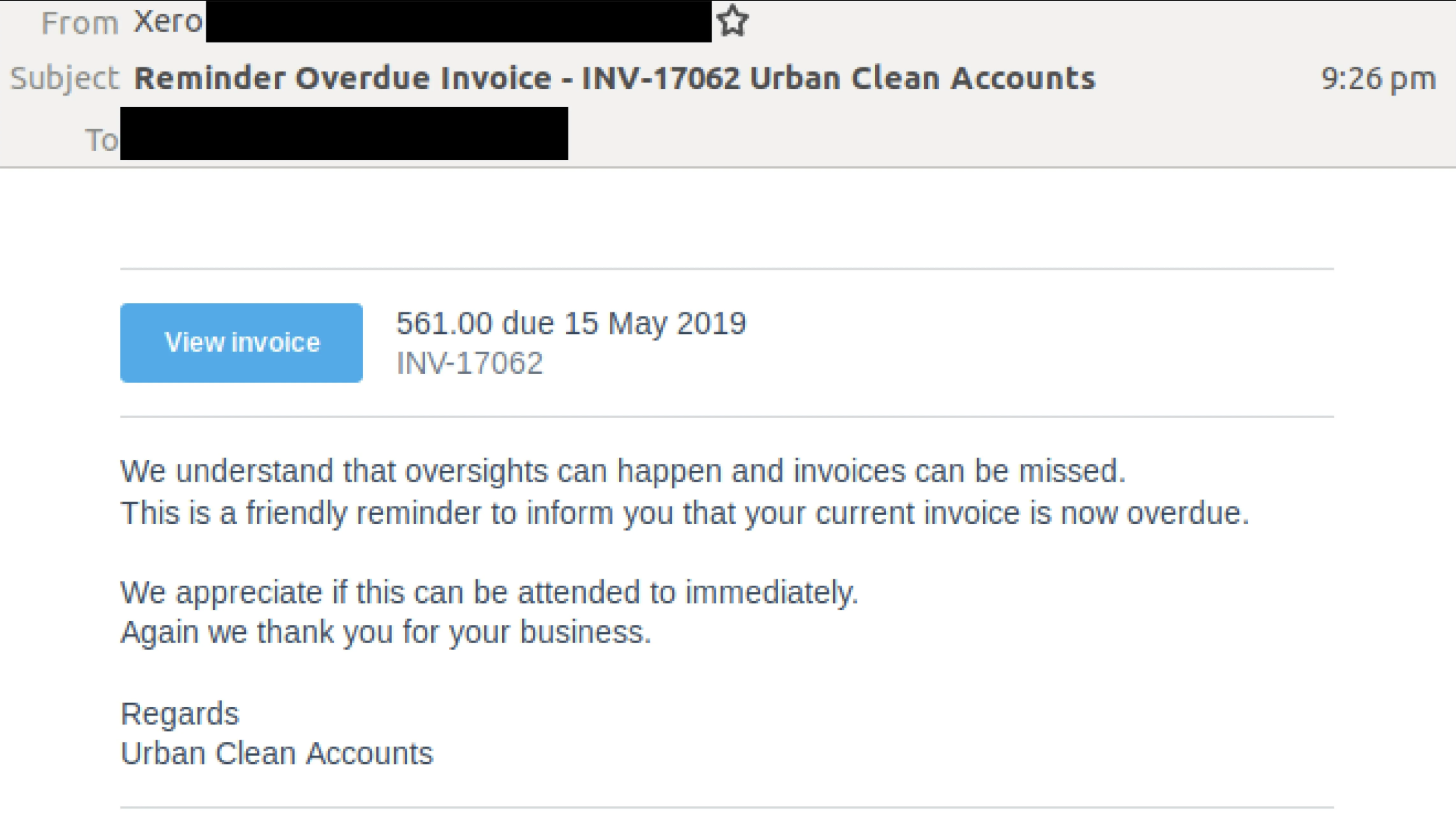This screenshot has height=820, width=1456.
Task: Click the friendly reminder overdue sentence
Action: [684, 513]
